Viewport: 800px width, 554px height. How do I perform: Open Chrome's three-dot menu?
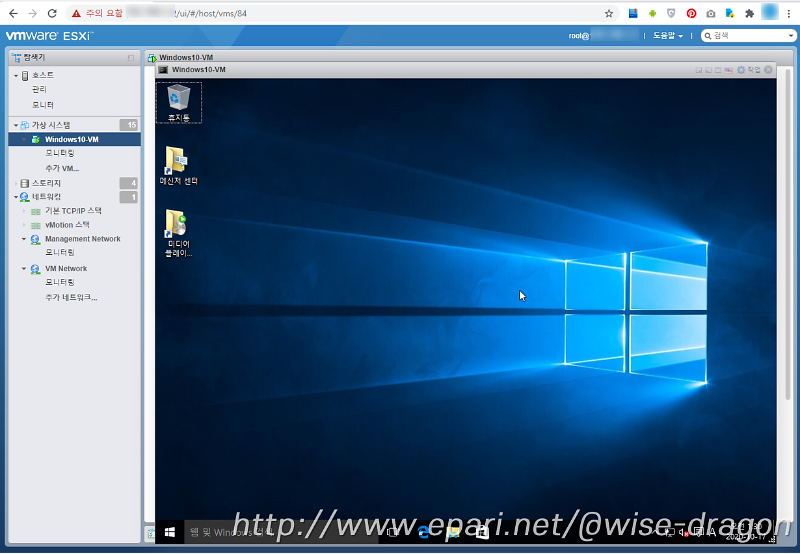point(789,13)
